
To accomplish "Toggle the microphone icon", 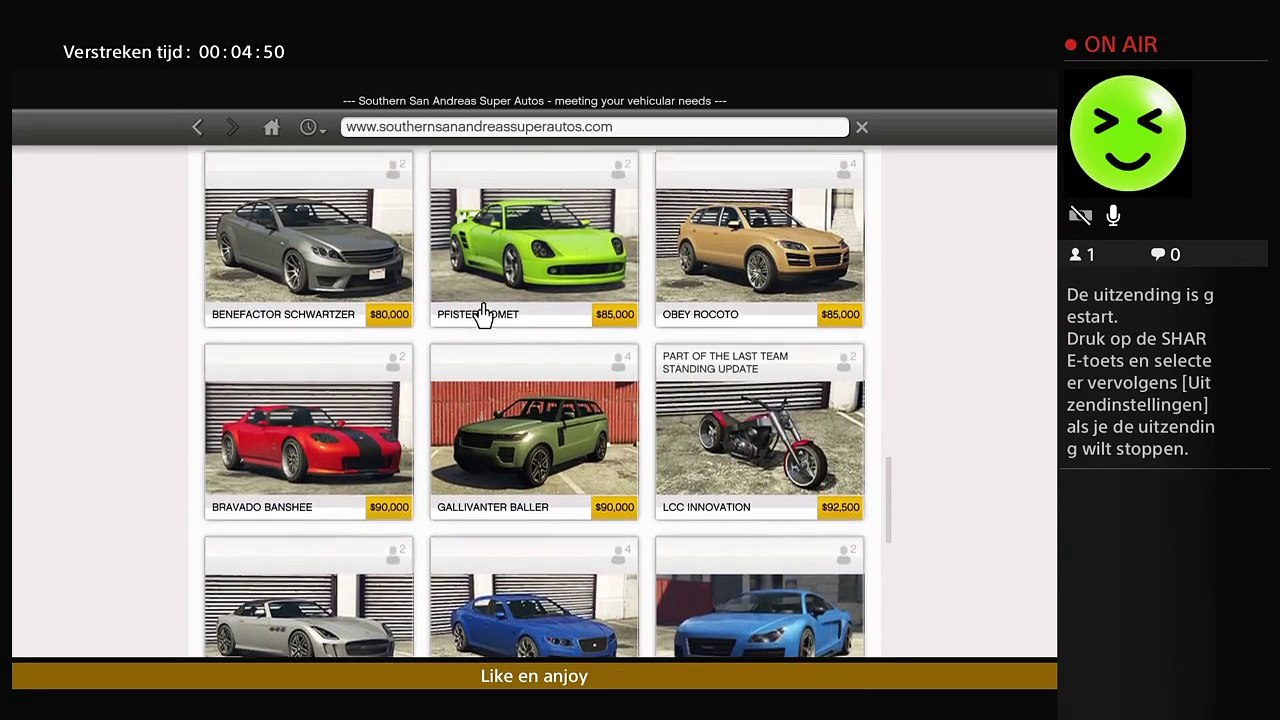I will pos(1113,215).
